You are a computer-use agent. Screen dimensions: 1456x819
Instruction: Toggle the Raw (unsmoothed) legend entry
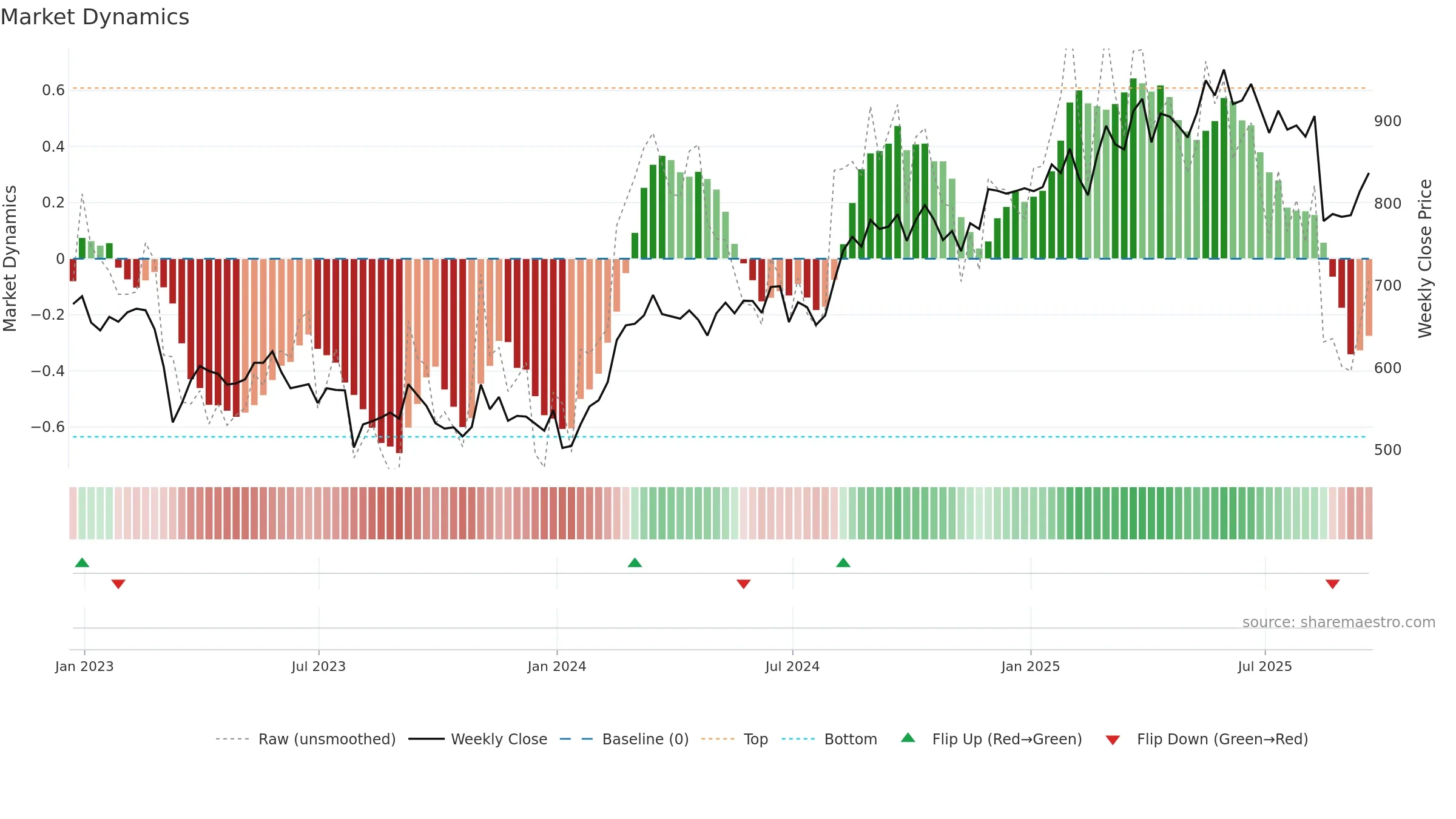(x=306, y=739)
